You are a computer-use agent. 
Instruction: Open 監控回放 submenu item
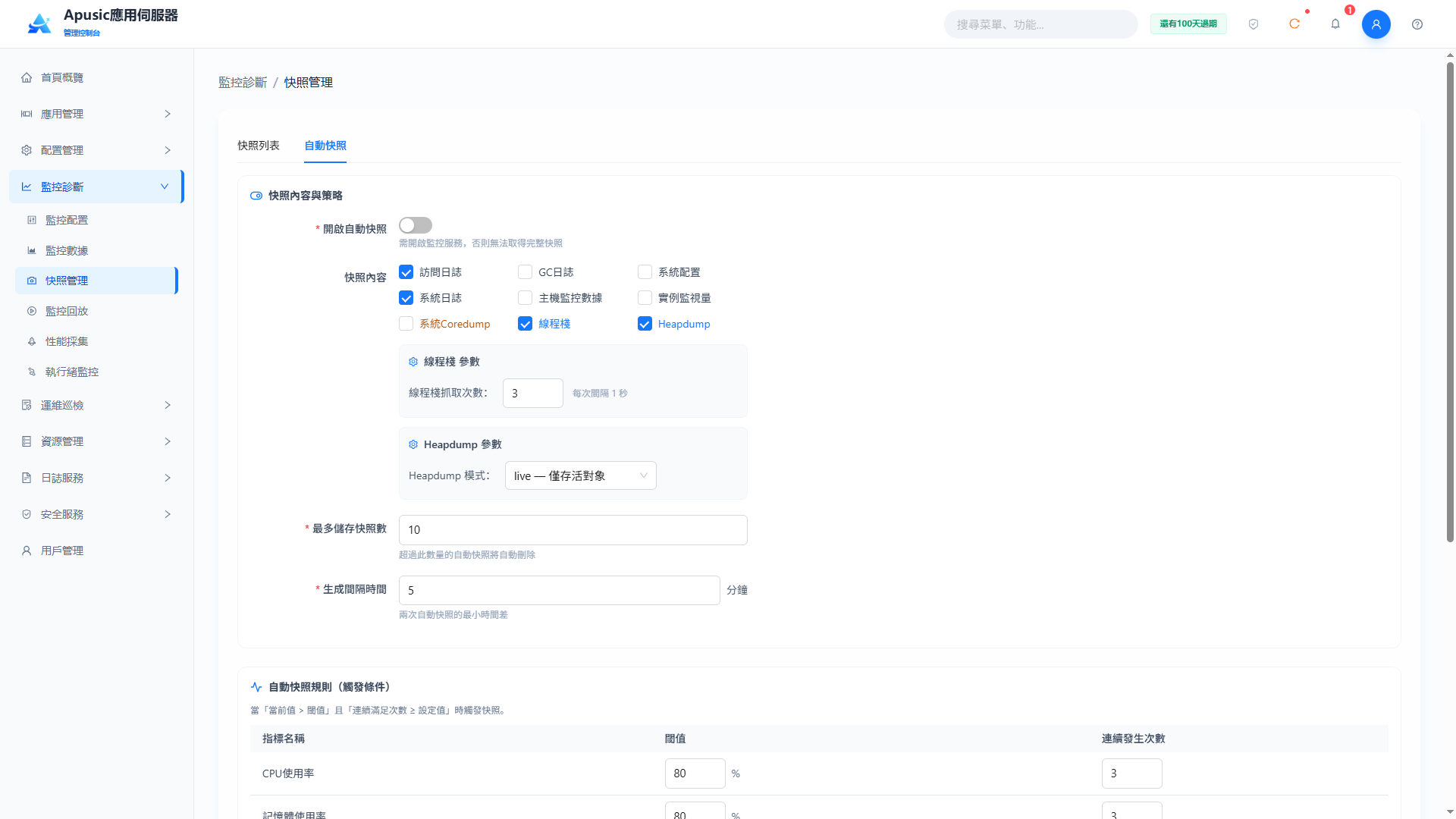point(97,311)
